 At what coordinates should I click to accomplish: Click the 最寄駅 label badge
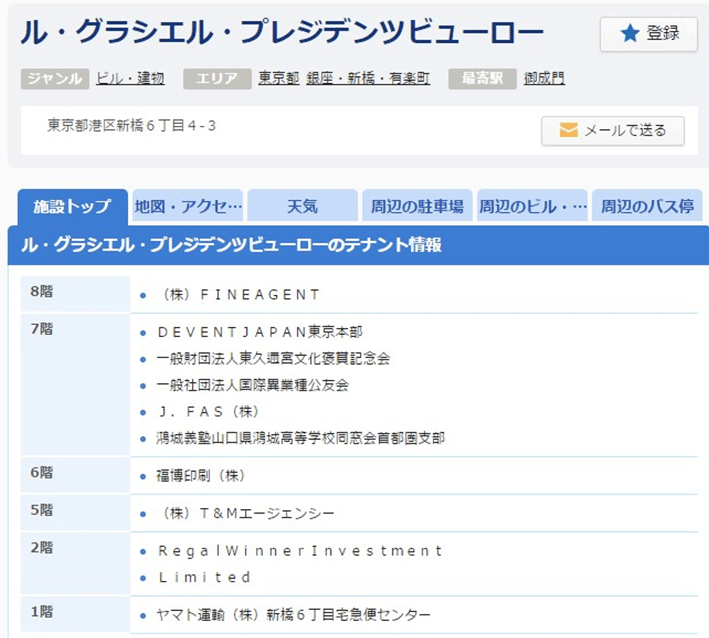(482, 79)
